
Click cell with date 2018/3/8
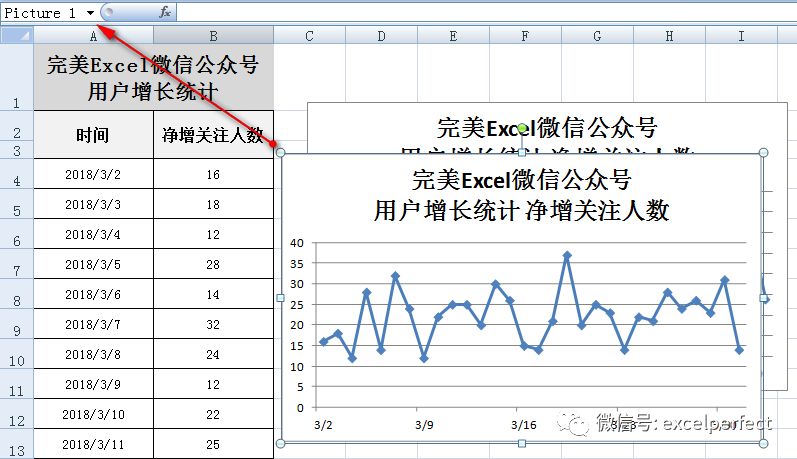click(94, 354)
